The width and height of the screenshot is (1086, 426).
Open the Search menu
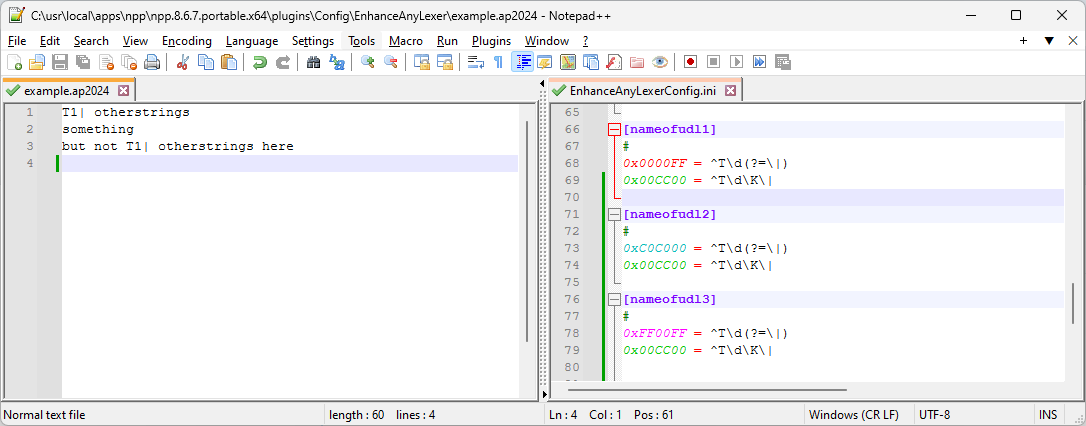click(91, 41)
